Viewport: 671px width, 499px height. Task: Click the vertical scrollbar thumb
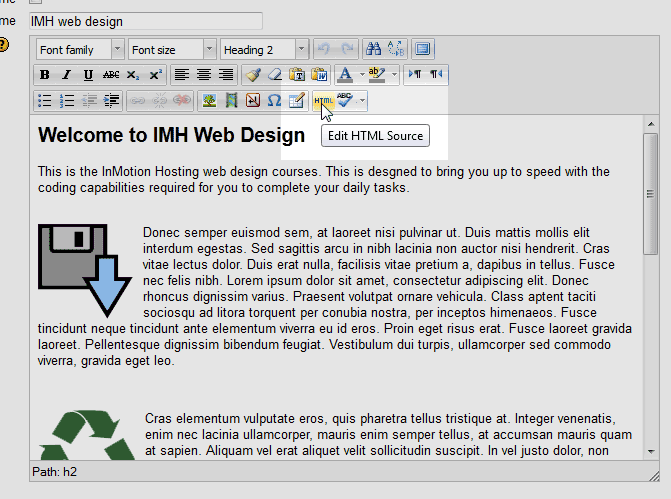click(650, 194)
